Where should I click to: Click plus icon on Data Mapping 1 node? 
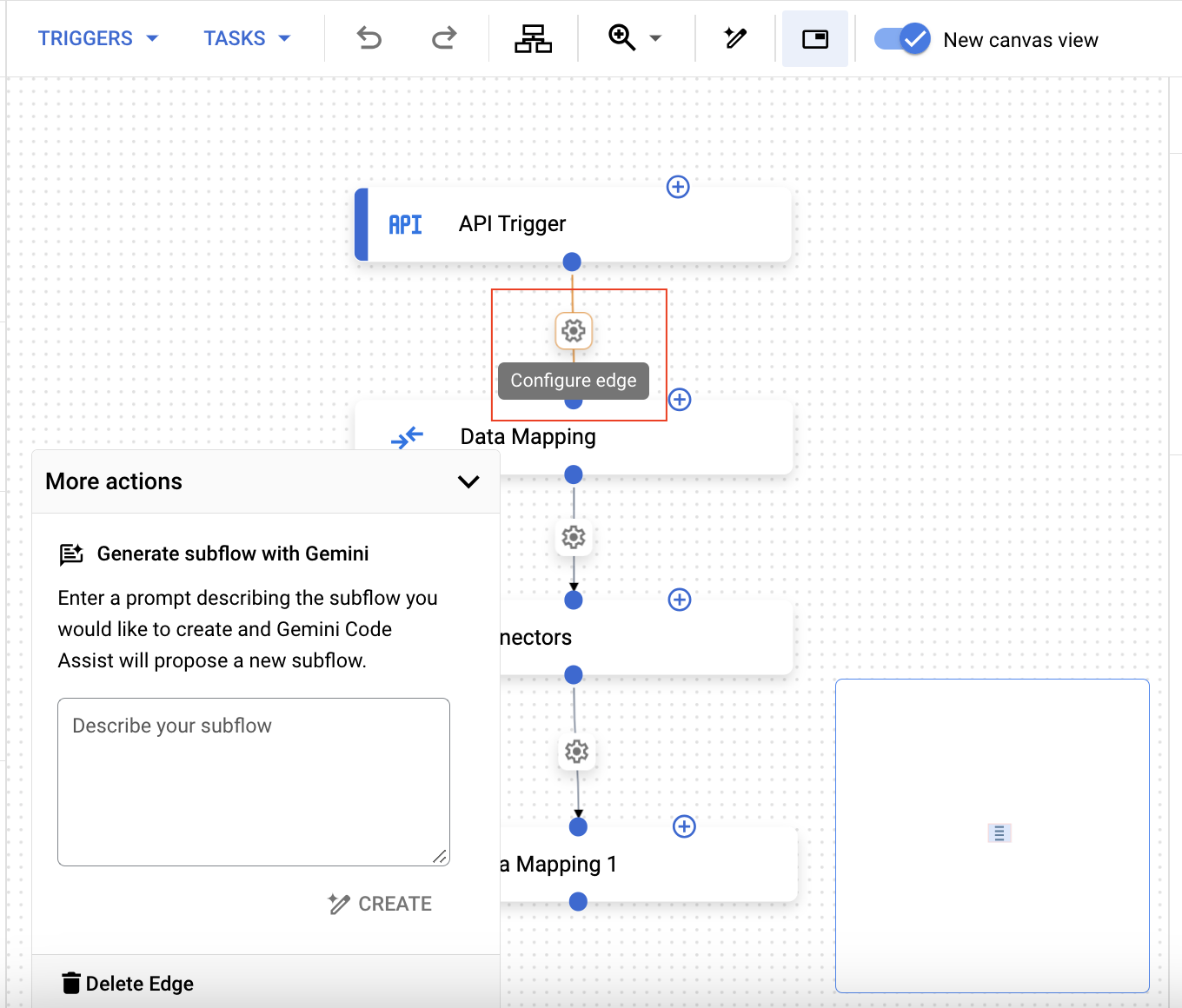click(x=685, y=826)
